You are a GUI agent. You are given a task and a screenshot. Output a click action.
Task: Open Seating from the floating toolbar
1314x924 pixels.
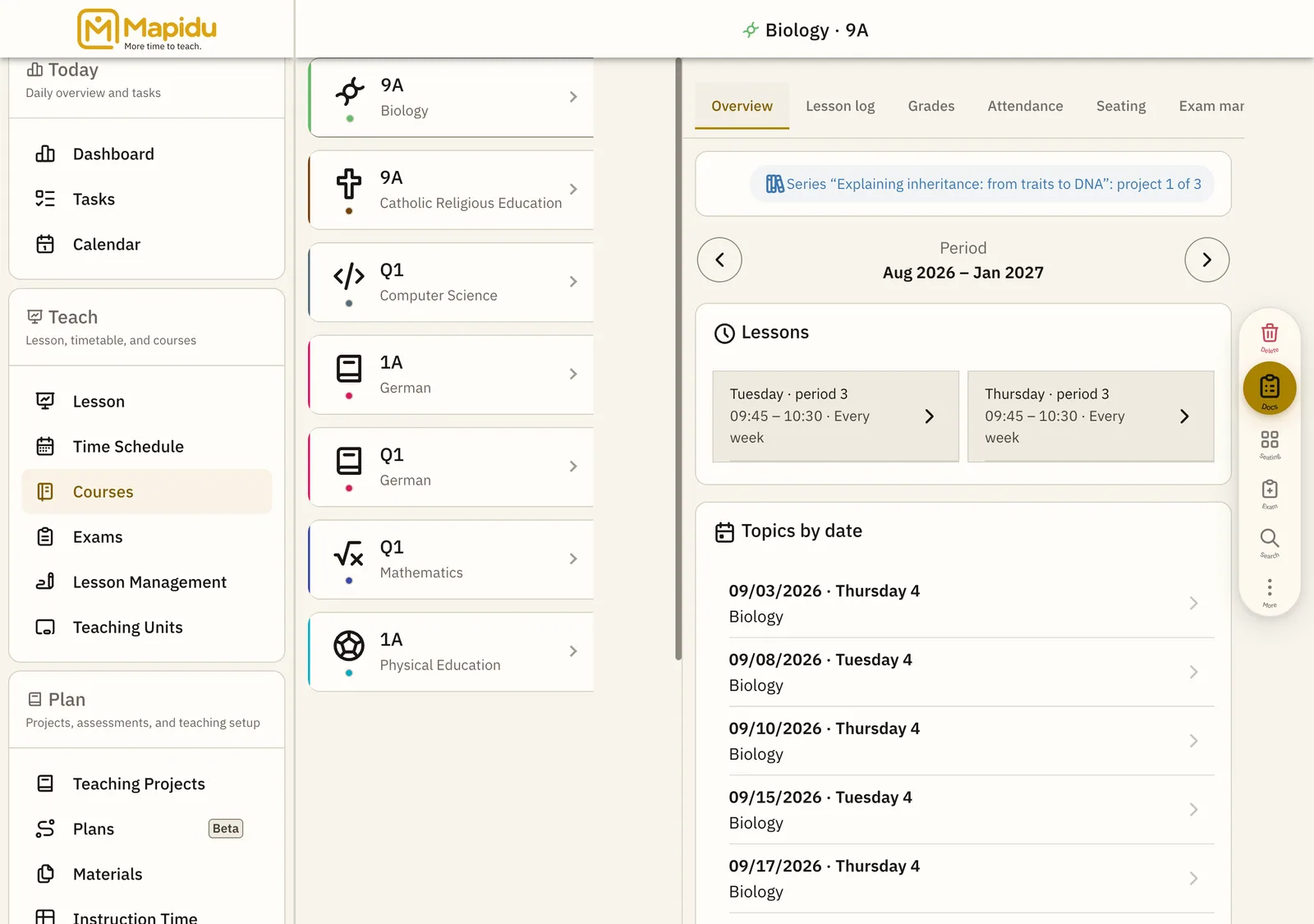coord(1270,444)
